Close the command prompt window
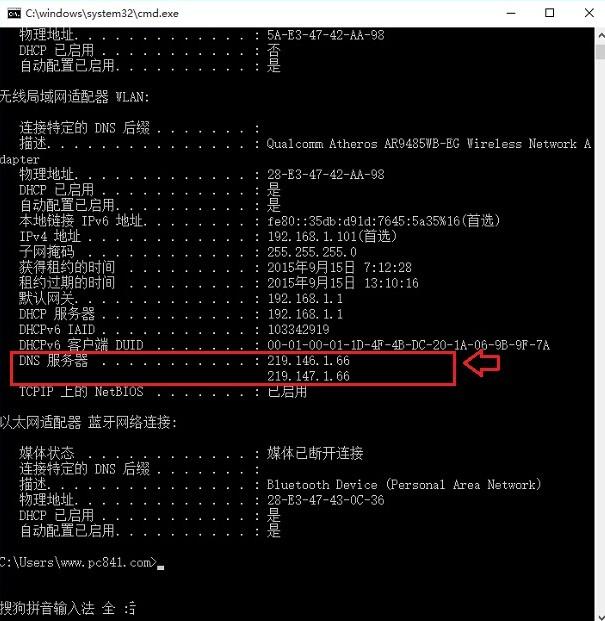The height and width of the screenshot is (621, 605). point(589,13)
